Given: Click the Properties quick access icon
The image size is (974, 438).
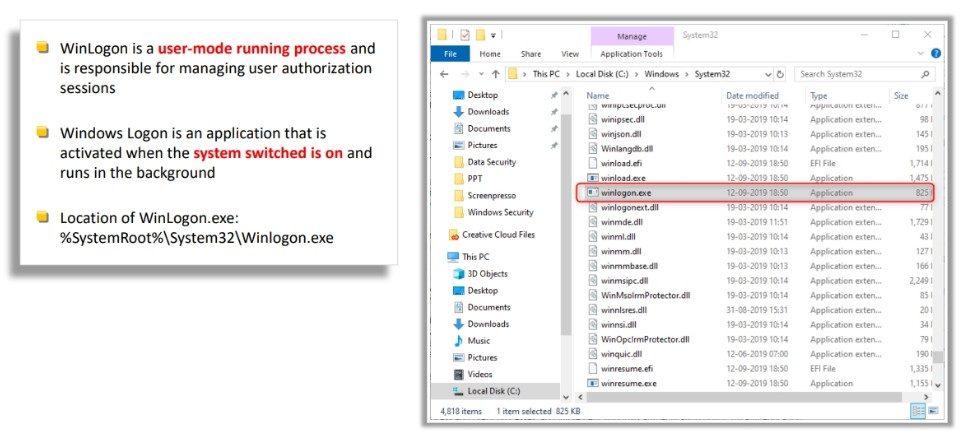Looking at the screenshot, I should 465,35.
